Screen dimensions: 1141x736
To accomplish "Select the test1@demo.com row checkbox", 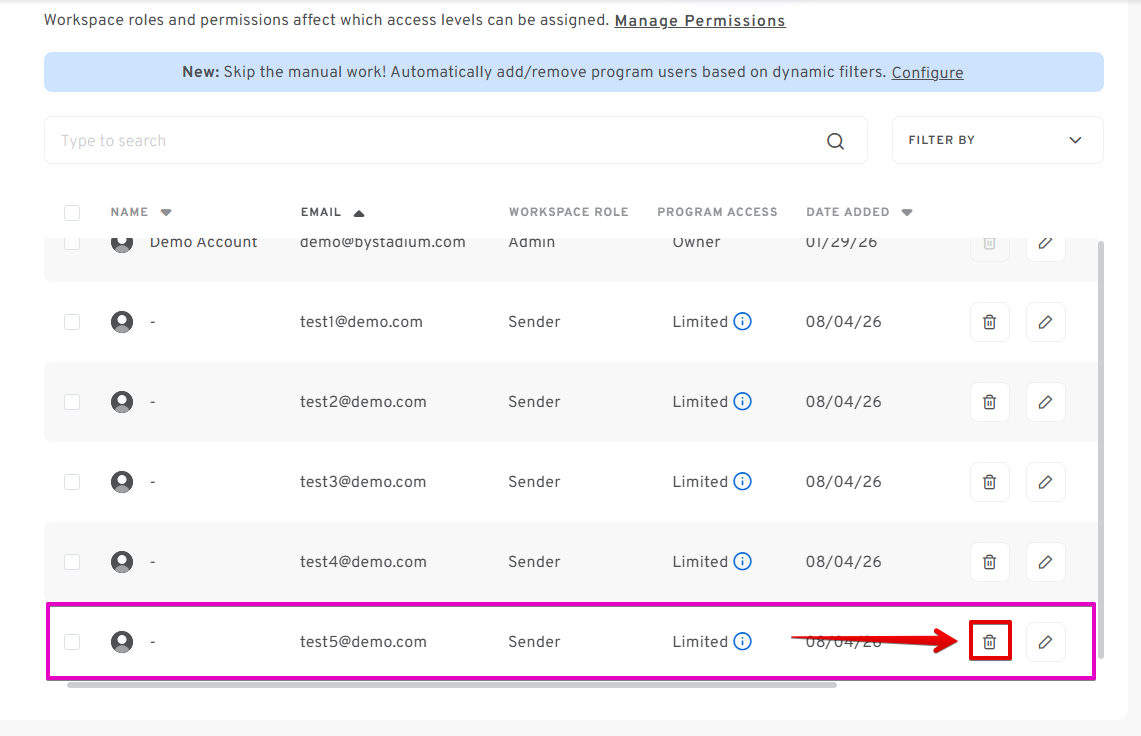I will click(x=72, y=322).
